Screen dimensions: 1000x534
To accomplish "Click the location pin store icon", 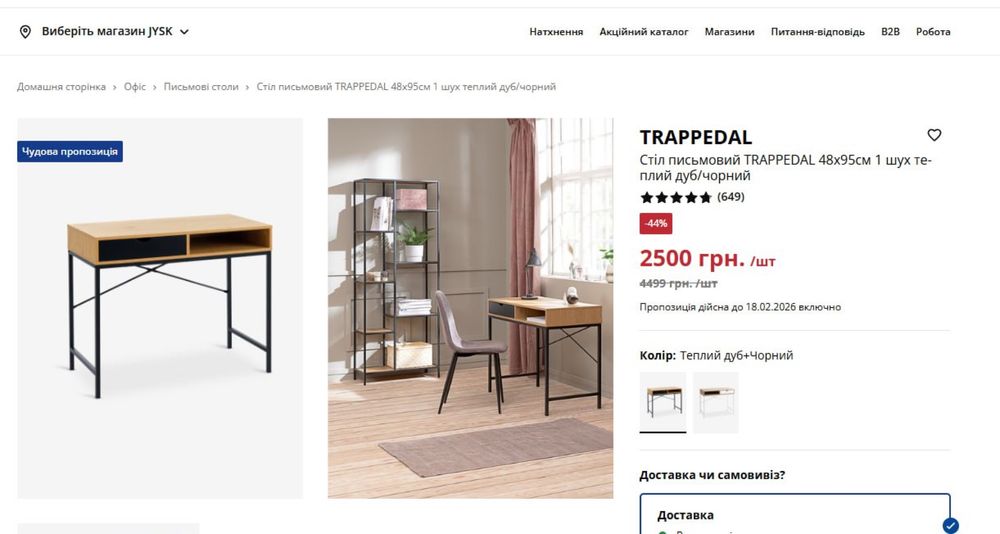I will pyautogui.click(x=25, y=32).
